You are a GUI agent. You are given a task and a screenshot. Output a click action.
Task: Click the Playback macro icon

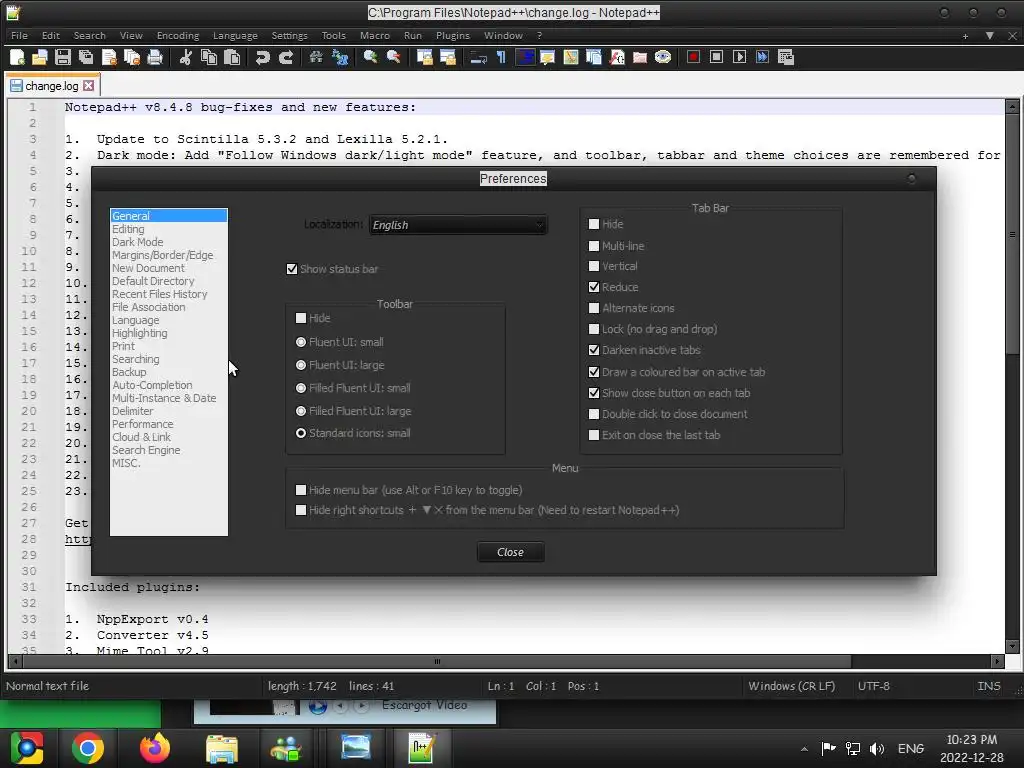click(739, 57)
